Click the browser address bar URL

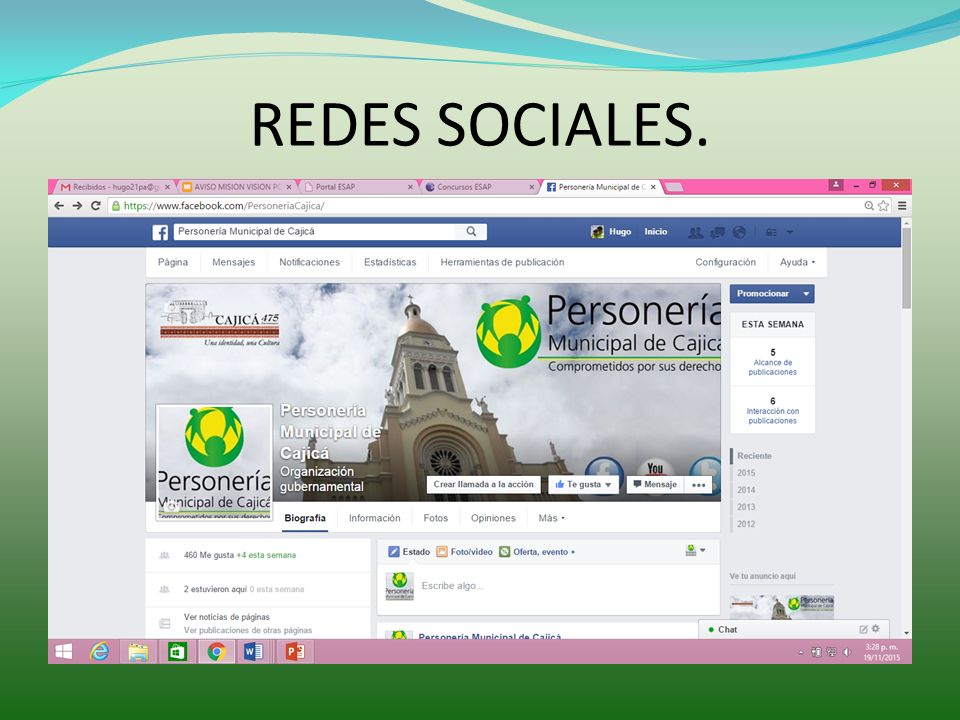[224, 206]
